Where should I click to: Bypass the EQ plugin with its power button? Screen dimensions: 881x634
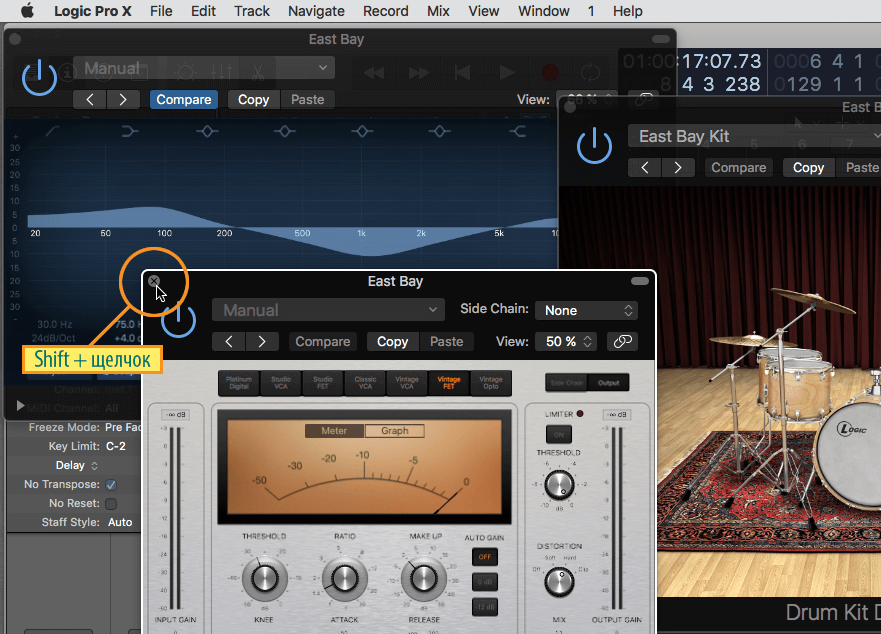(39, 77)
